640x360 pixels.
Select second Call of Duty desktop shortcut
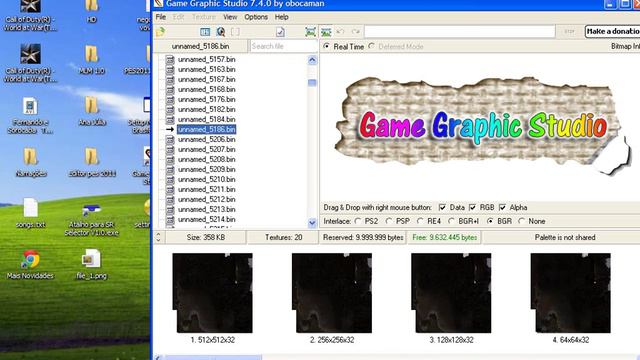click(x=30, y=63)
